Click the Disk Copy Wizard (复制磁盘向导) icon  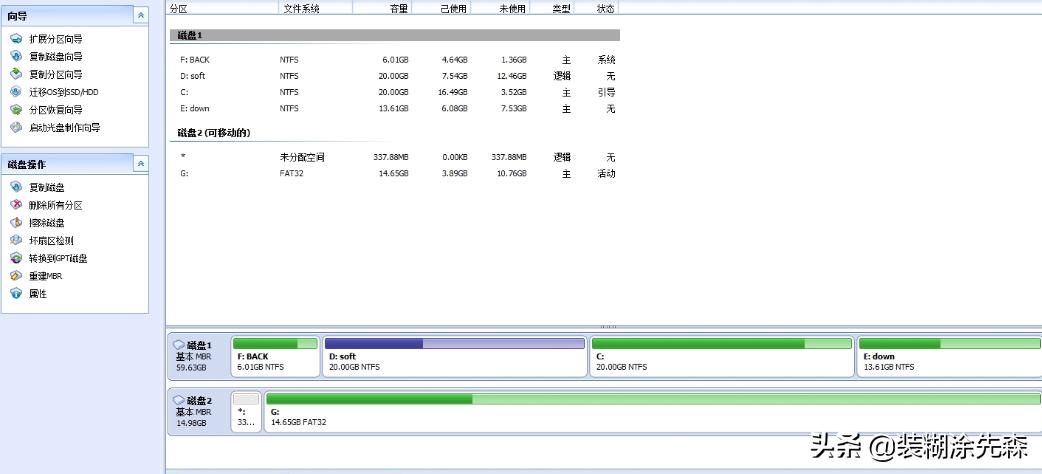click(16, 57)
